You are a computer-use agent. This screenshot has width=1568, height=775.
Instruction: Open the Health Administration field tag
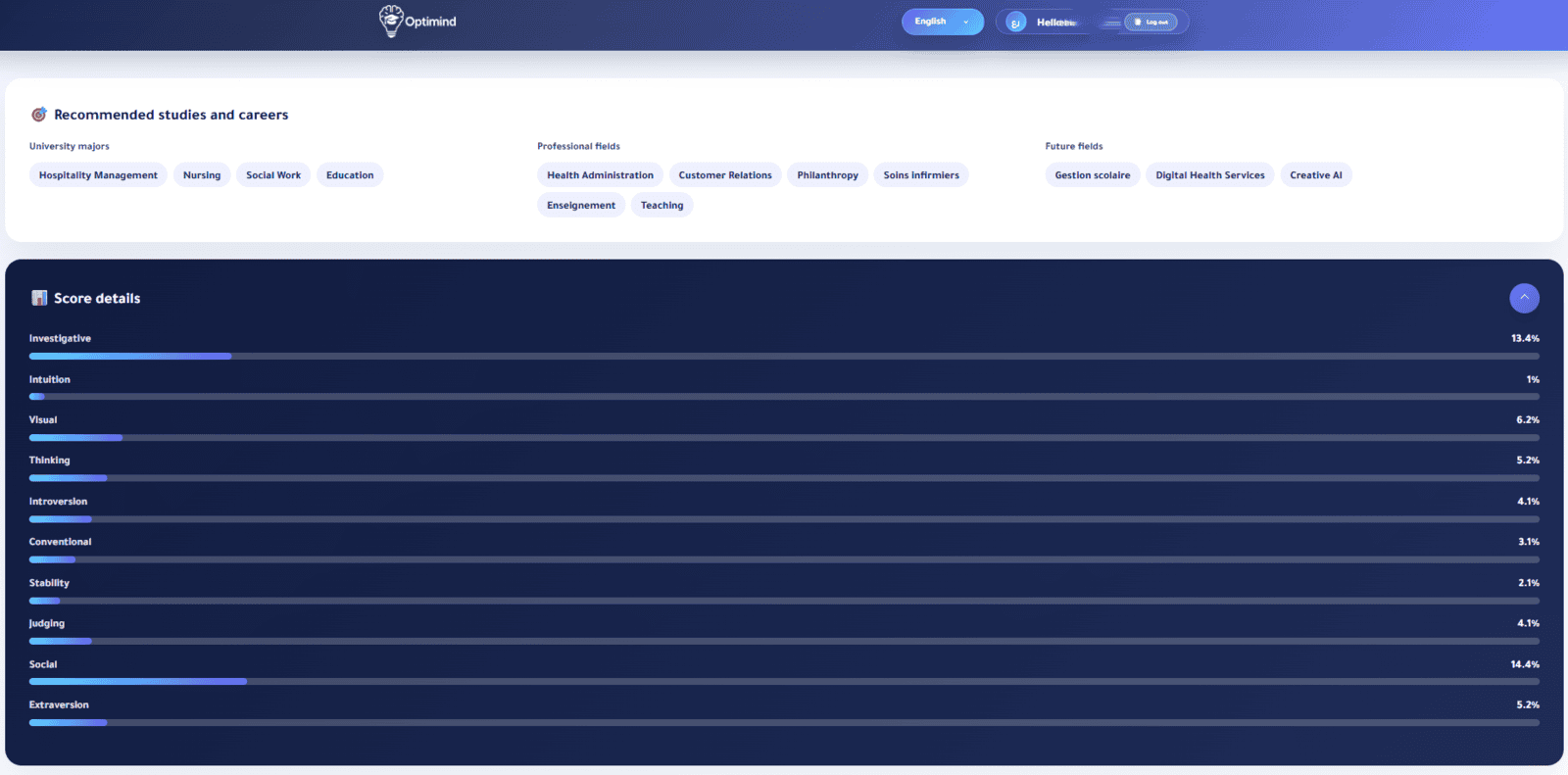click(x=600, y=175)
